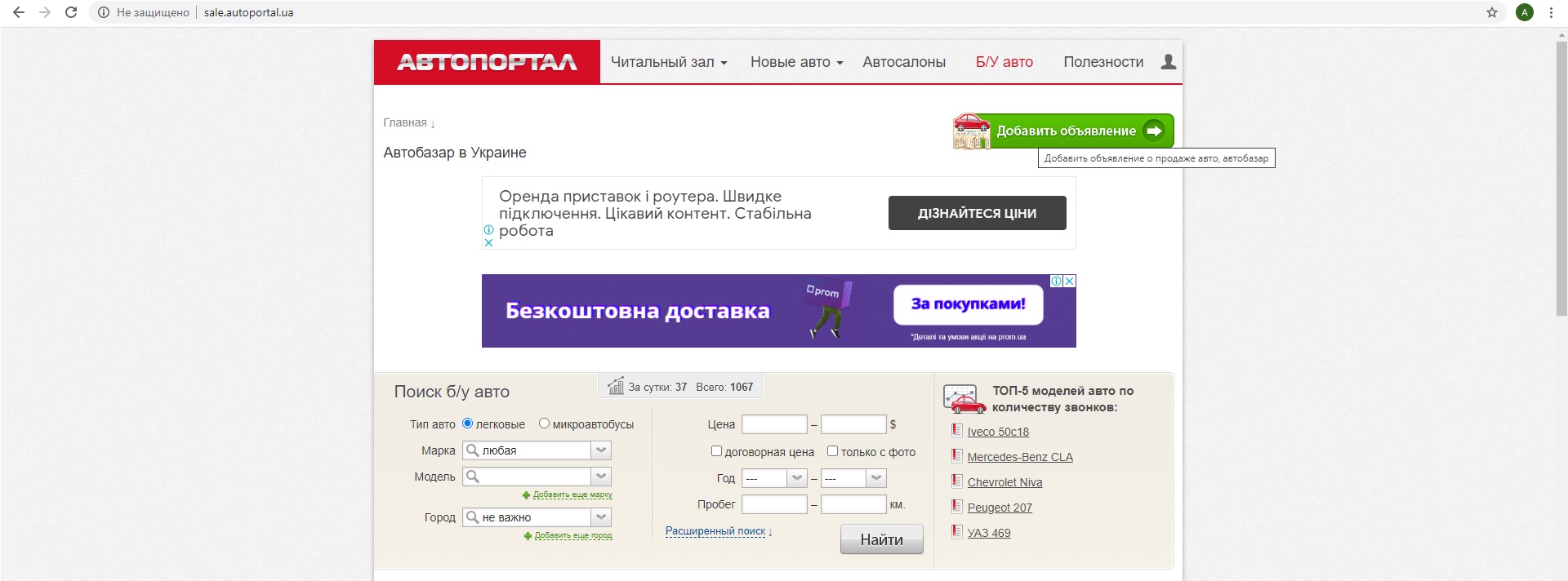Click the user profile icon in navbar
Screen dimensions: 1568x581
(1168, 62)
